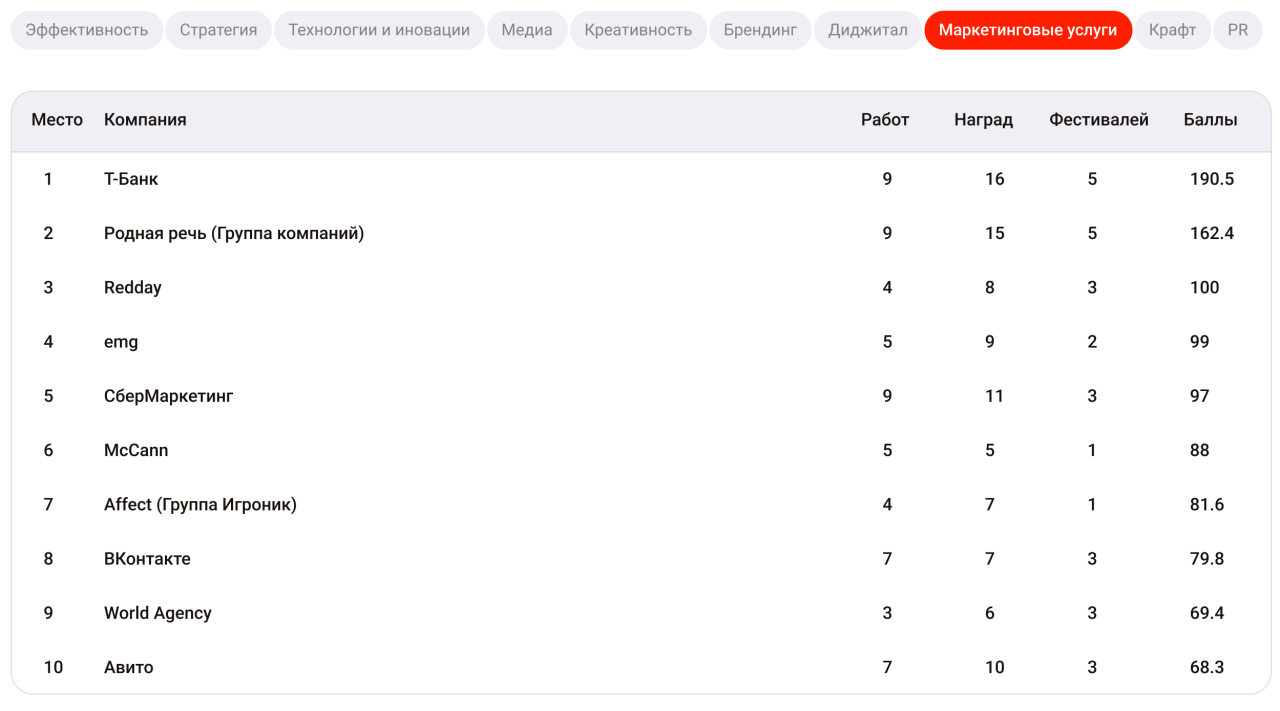This screenshot has width=1280, height=711.
Task: Click the ВКонтакте company name
Action: click(x=147, y=559)
